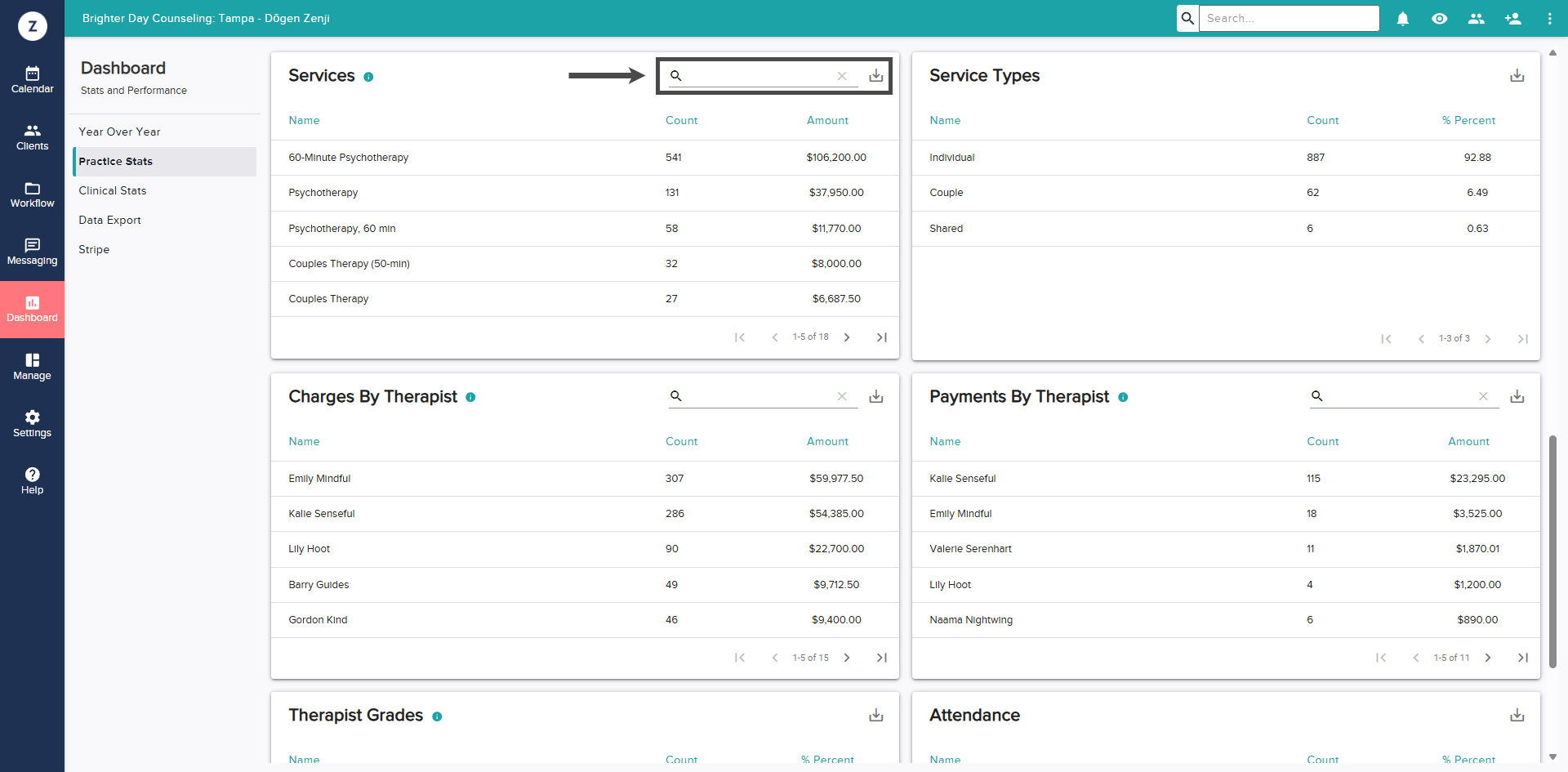Viewport: 1568px width, 772px height.
Task: Click the Payments By Therapist info icon
Action: click(x=1123, y=397)
